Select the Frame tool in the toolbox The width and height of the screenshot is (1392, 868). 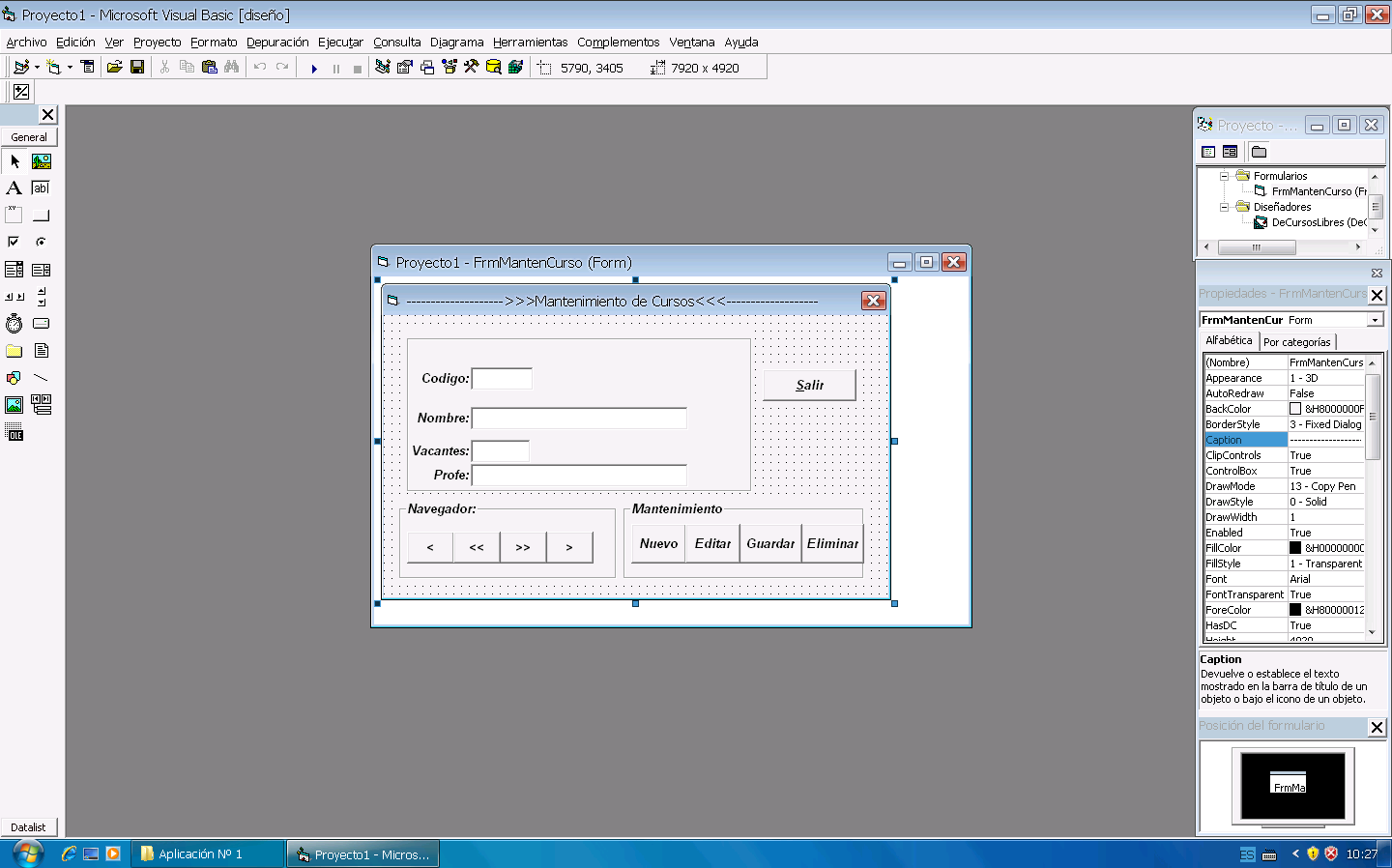pos(14,216)
